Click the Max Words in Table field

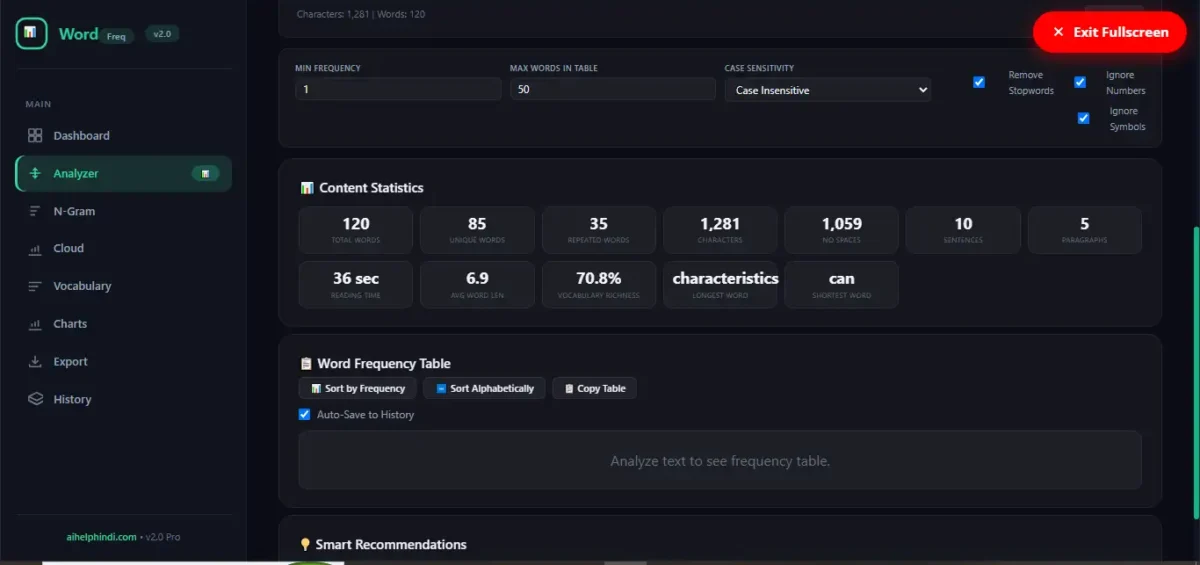tap(613, 90)
